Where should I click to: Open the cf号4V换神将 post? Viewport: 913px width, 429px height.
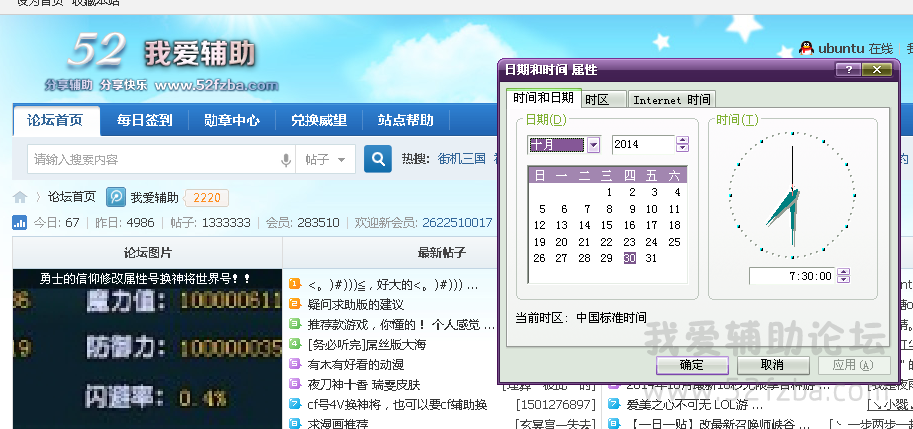pyautogui.click(x=397, y=405)
